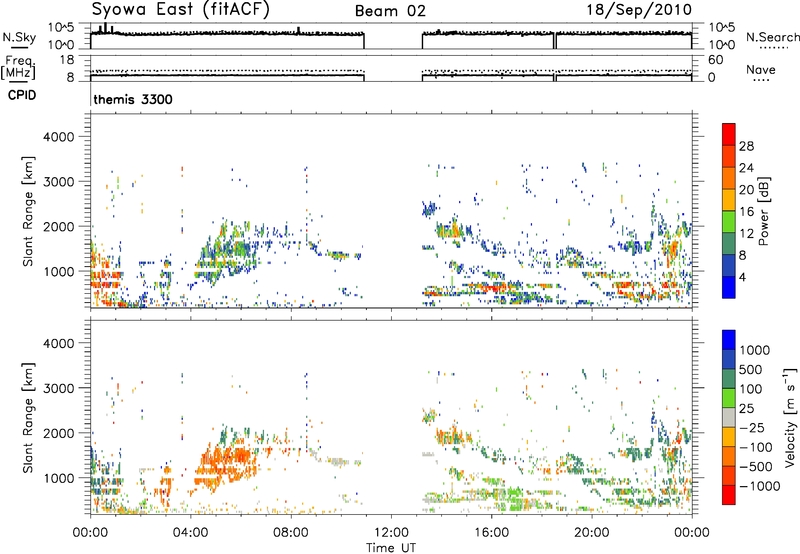Viewport: 800px width, 554px height.
Task: Click '4000' on the power panel axis
Action: [x=58, y=137]
